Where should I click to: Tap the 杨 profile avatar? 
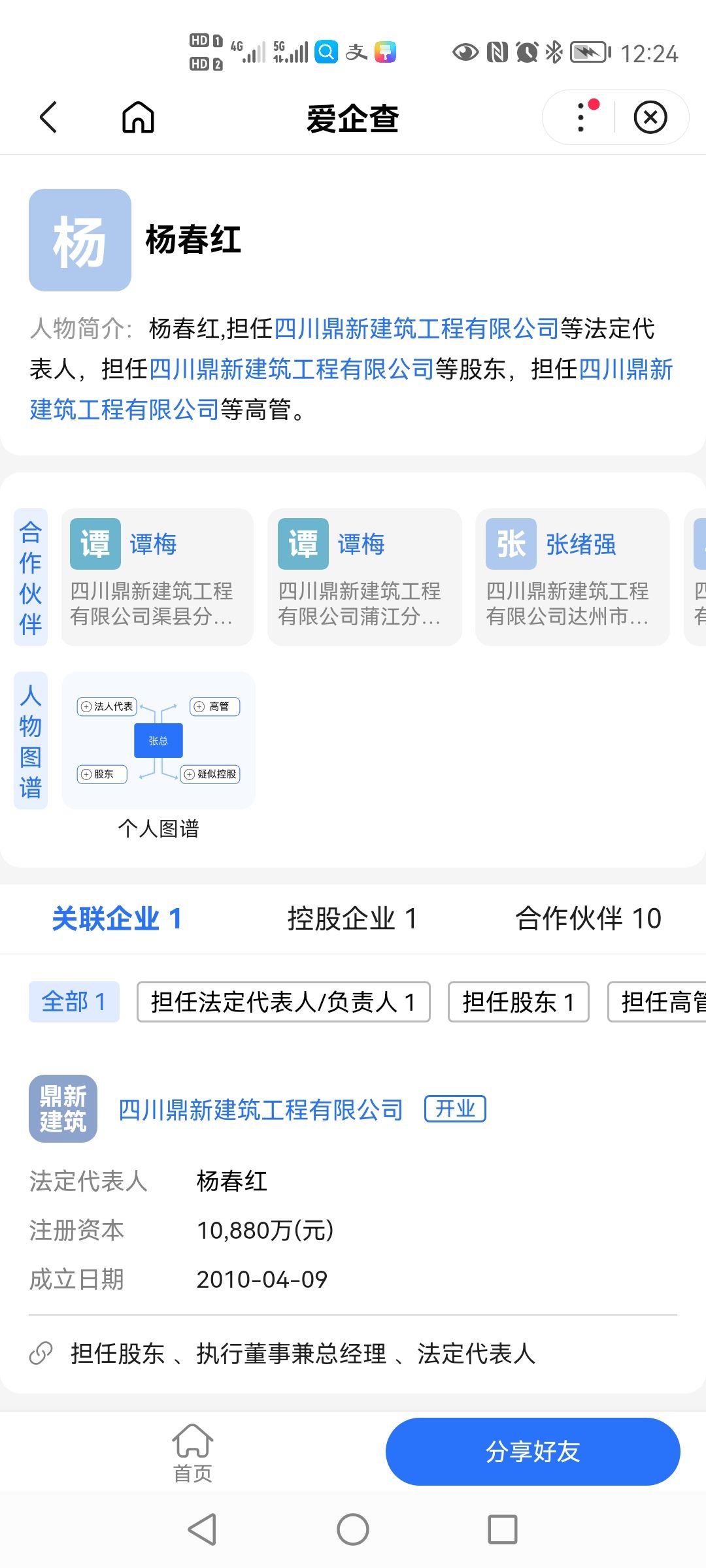(80, 240)
